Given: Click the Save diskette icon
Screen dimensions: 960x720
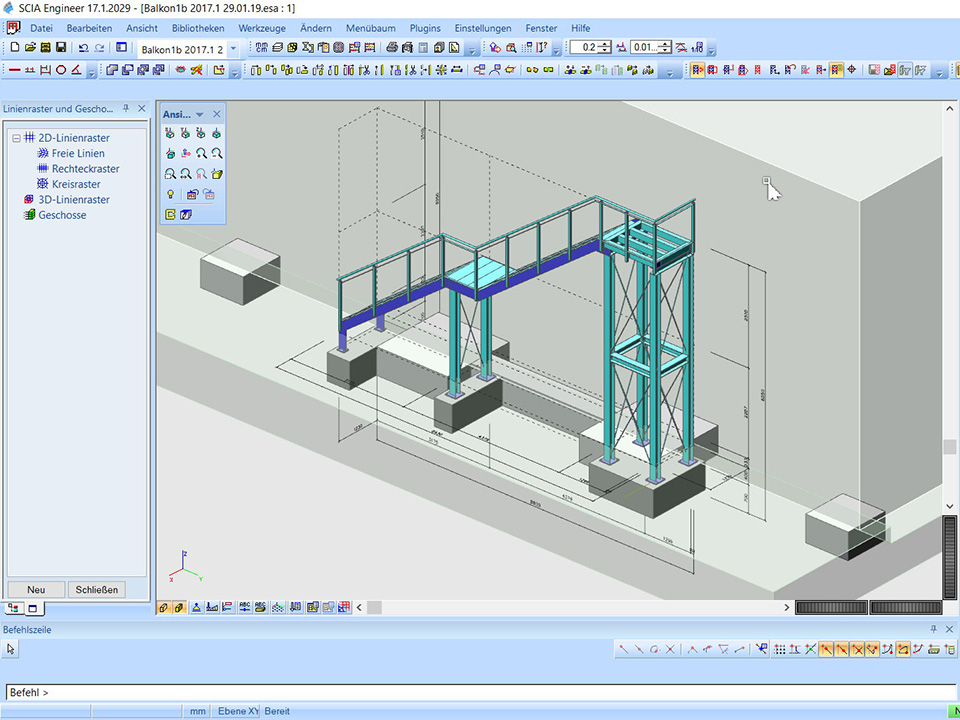Looking at the screenshot, I should 61,47.
